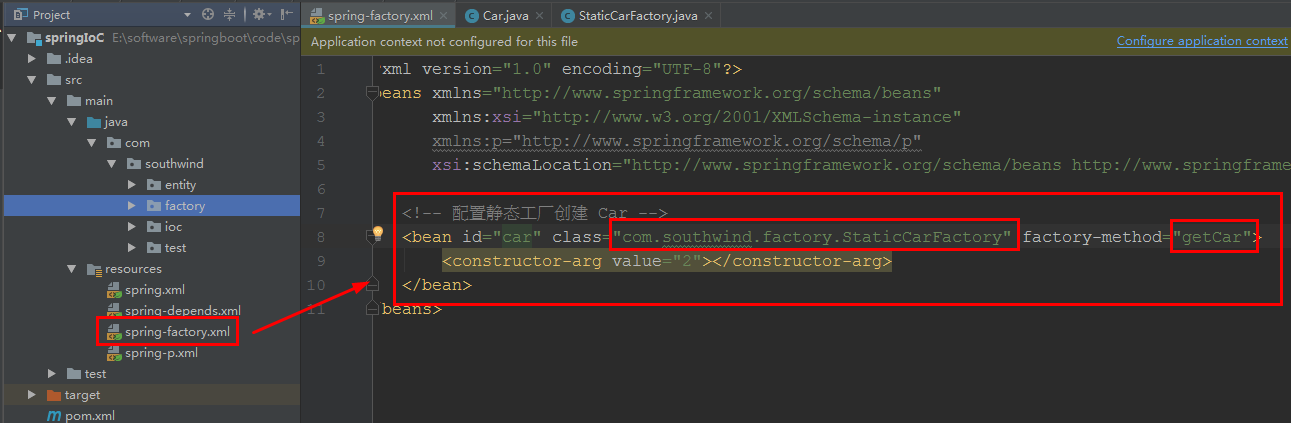Click the Car.java tab class icon
Viewport: 1291px width, 423px height.
472,16
